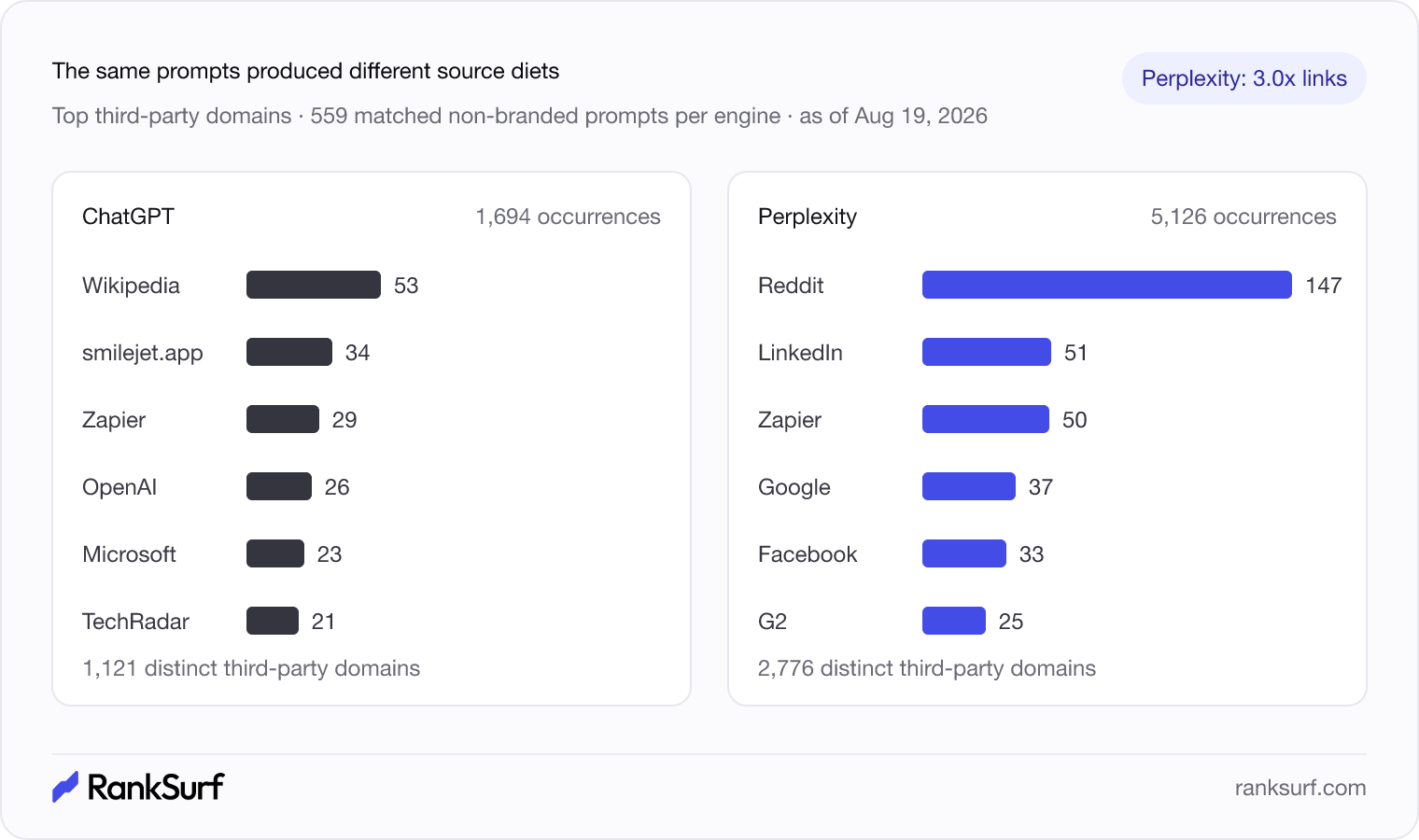Viewport: 1419px width, 840px height.
Task: Click the Facebook row label
Action: pyautogui.click(x=808, y=554)
